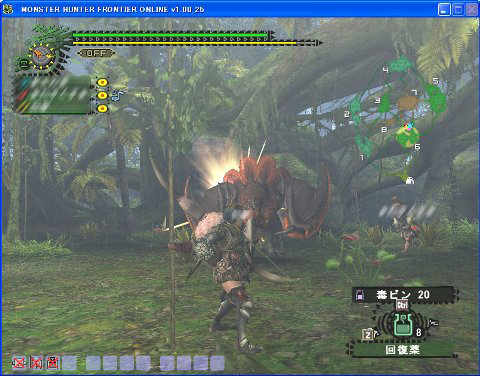Click the third red-crossed status icon at bottom
The image size is (480, 376).
53,362
